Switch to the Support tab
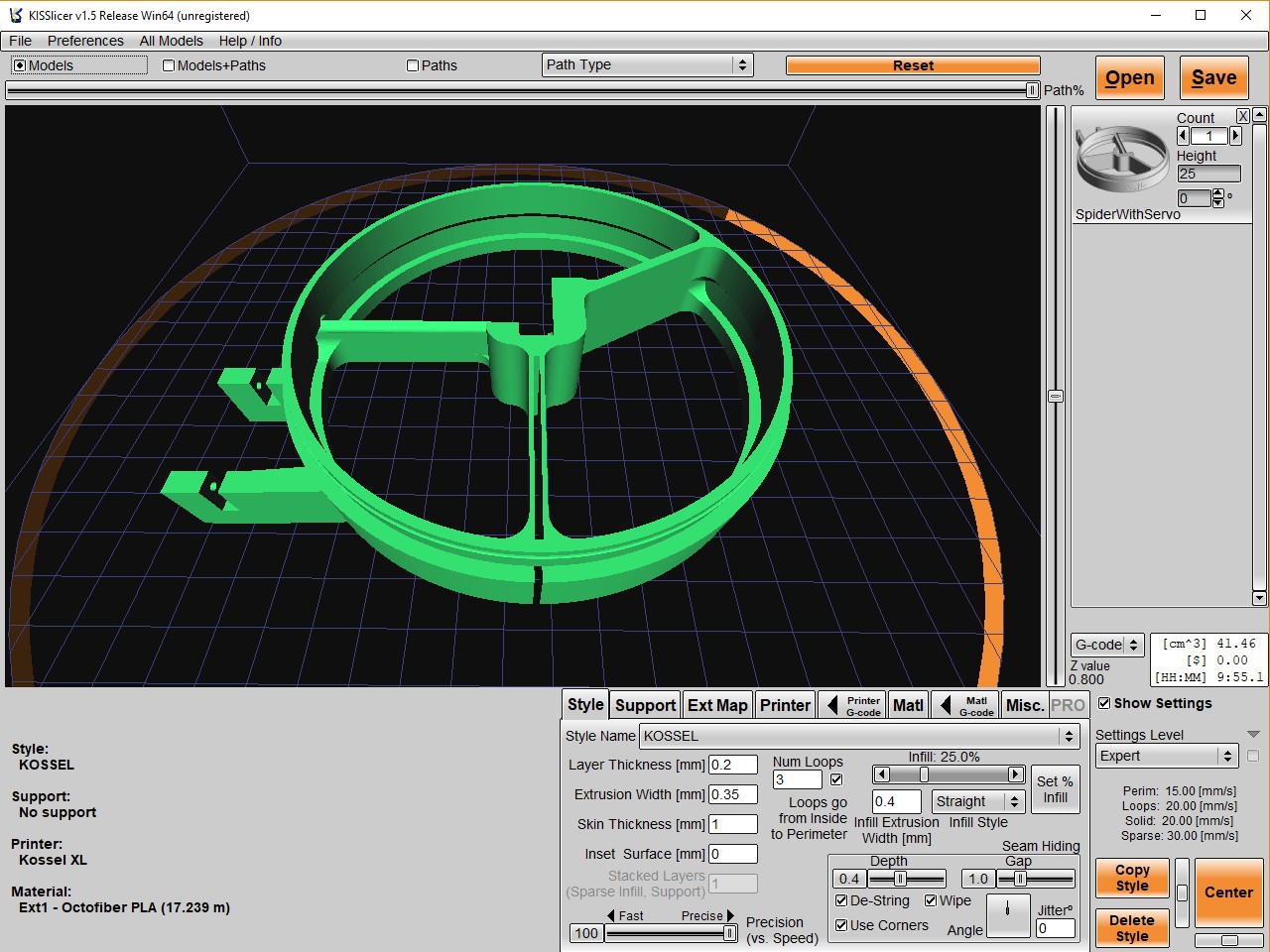1270x952 pixels. [x=645, y=705]
